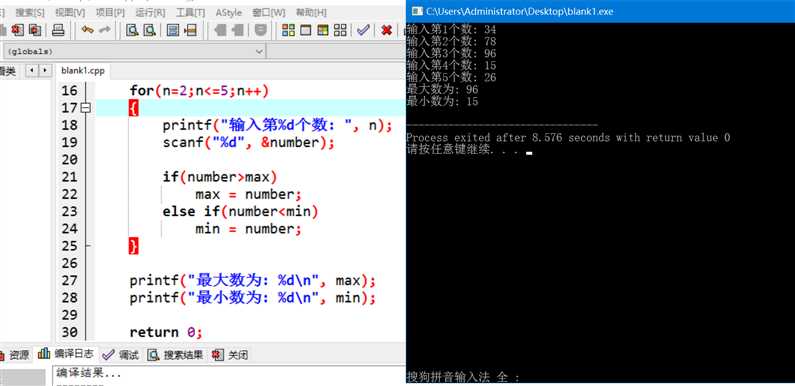This screenshot has width=795, height=386.
Task: Click the 关闭 bottom panel tab
Action: pos(230,355)
